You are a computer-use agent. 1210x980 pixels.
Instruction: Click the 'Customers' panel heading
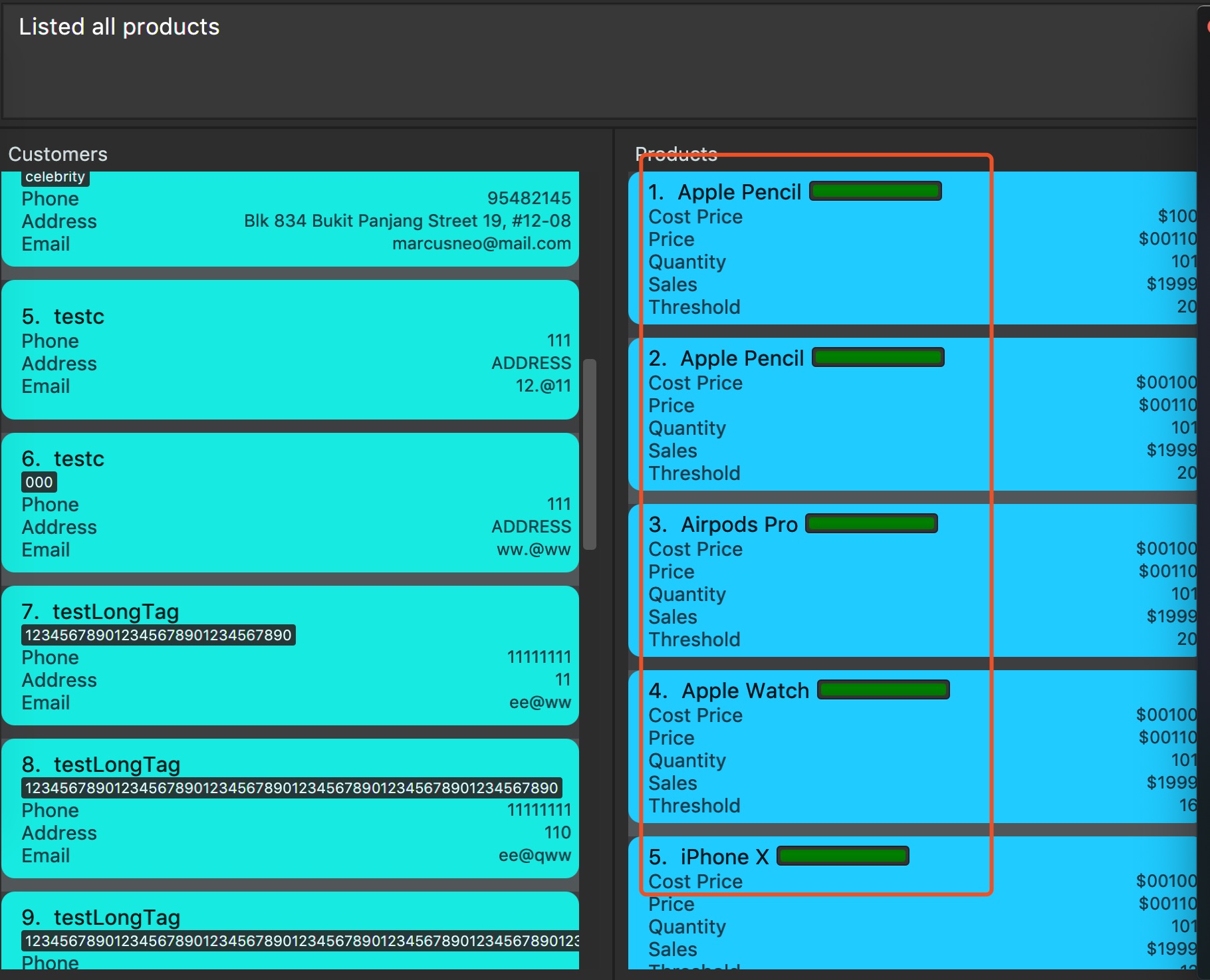(58, 154)
